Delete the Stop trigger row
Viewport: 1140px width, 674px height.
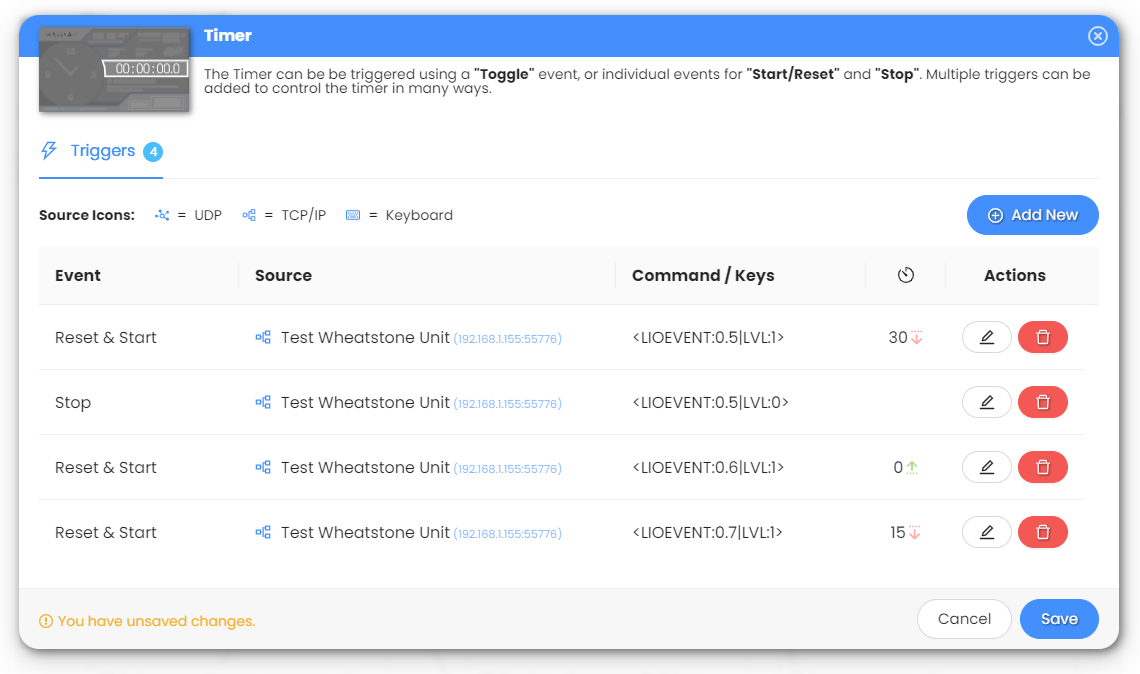[1042, 403]
